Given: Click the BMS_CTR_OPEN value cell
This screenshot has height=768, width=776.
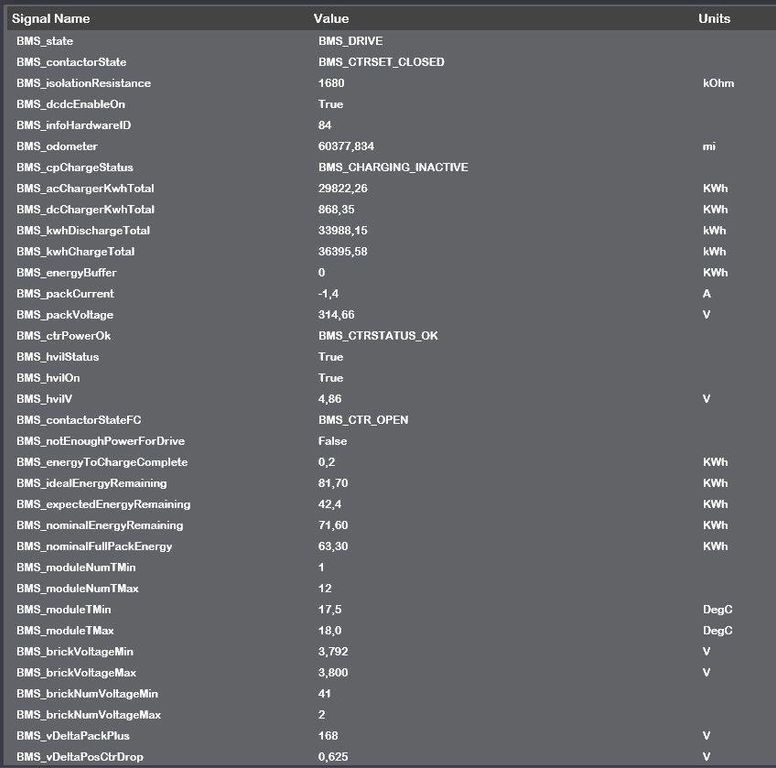Looking at the screenshot, I should tap(363, 420).
